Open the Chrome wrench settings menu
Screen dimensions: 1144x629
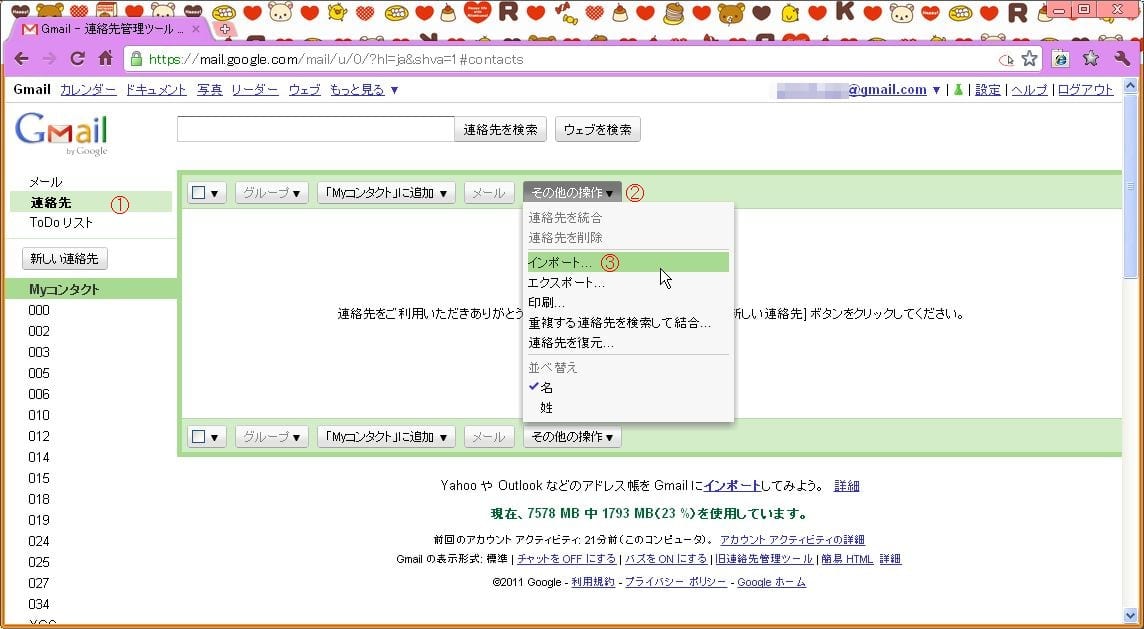pyautogui.click(x=1121, y=59)
